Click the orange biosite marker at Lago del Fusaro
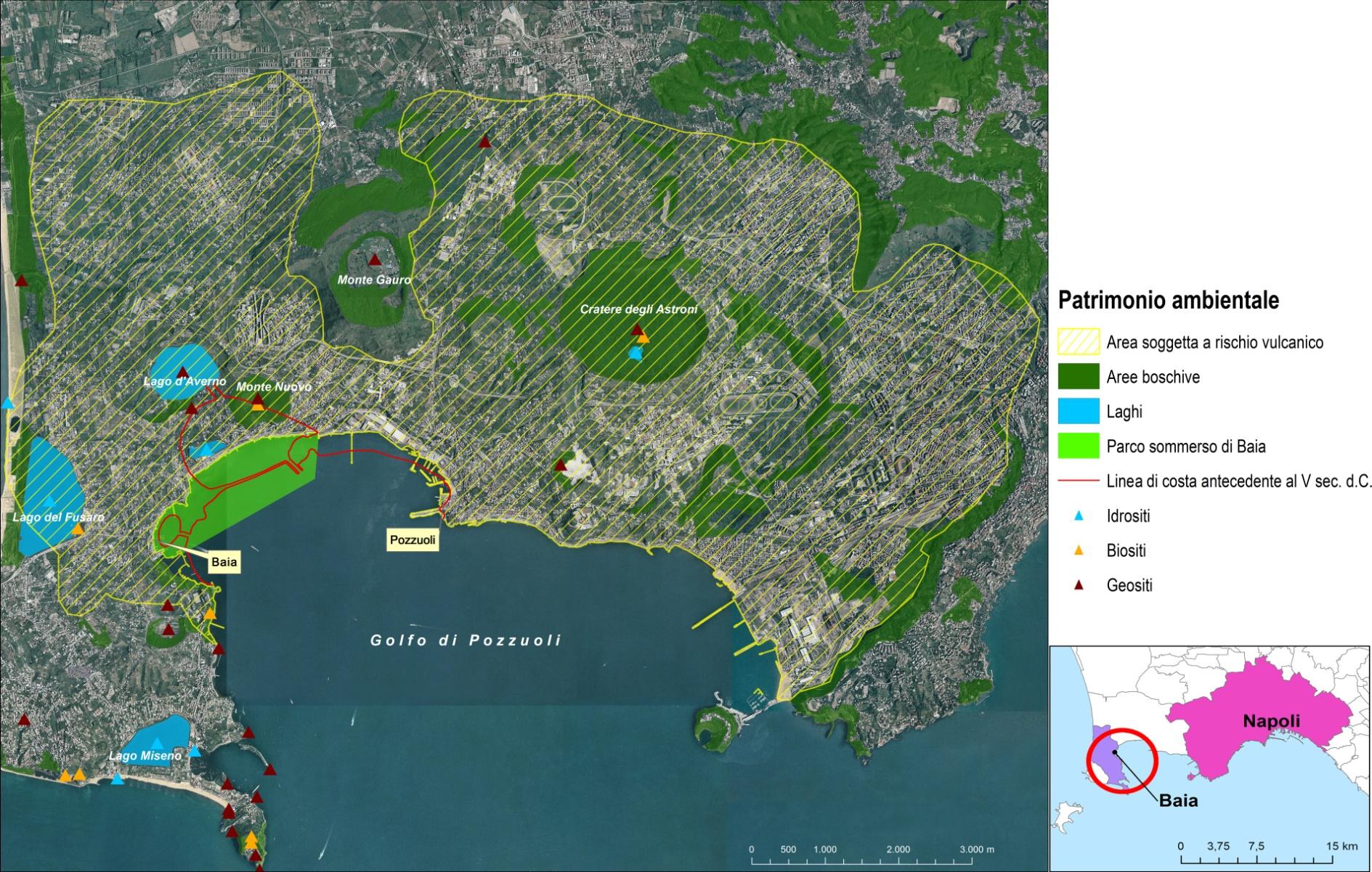Screen dimensions: 1372x872 click(78, 529)
